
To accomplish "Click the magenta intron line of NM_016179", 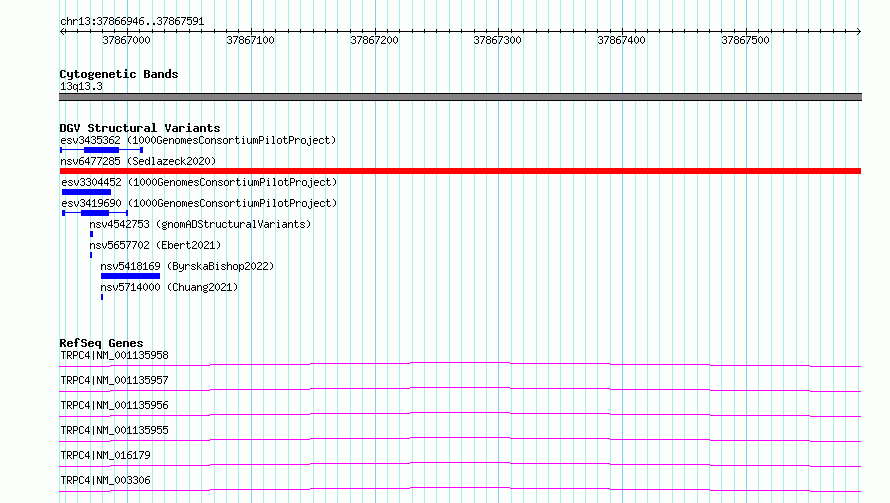I will 460,463.
